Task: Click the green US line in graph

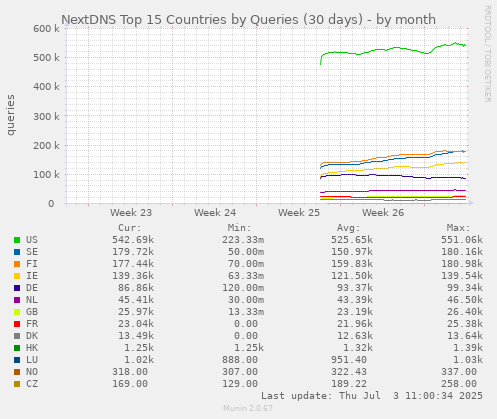Action: [393, 48]
